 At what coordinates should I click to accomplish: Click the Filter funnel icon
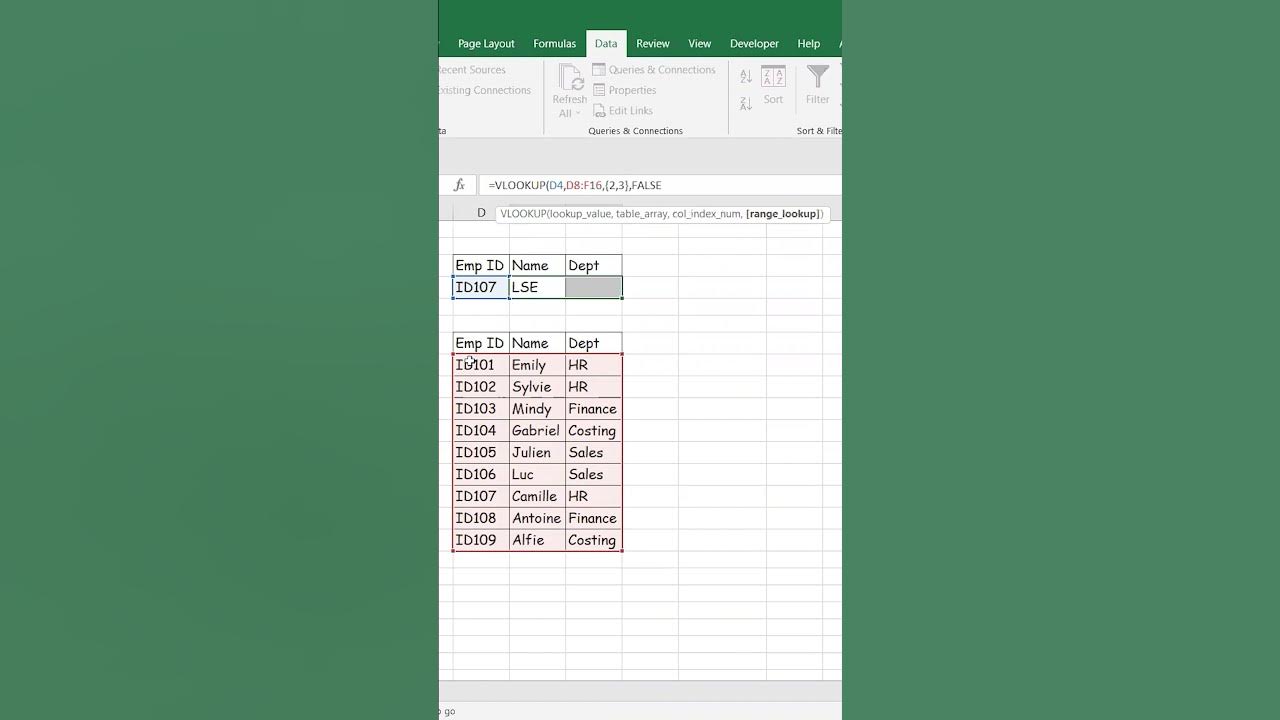pos(818,77)
